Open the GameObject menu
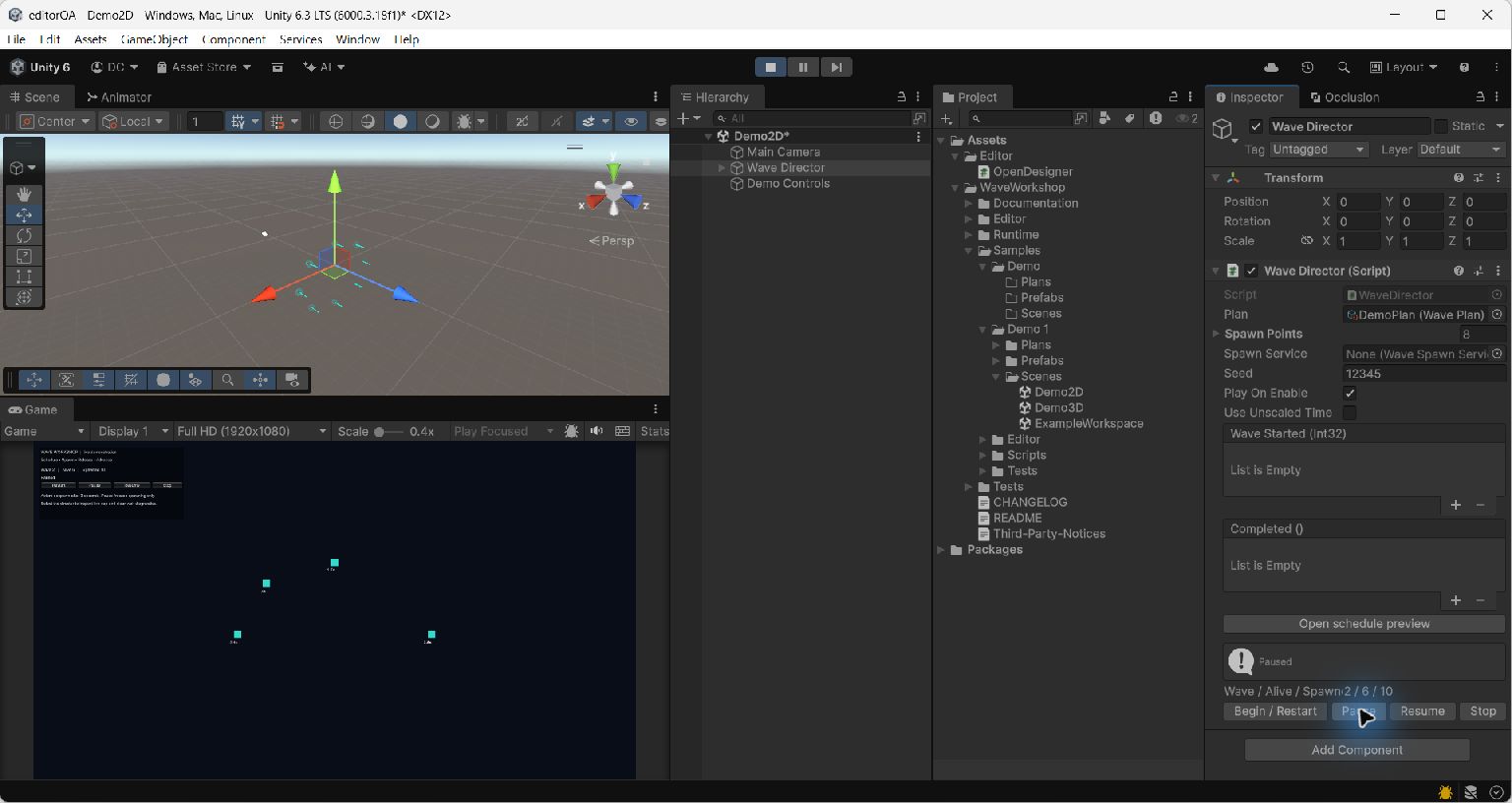This screenshot has height=803, width=1512. point(155,39)
